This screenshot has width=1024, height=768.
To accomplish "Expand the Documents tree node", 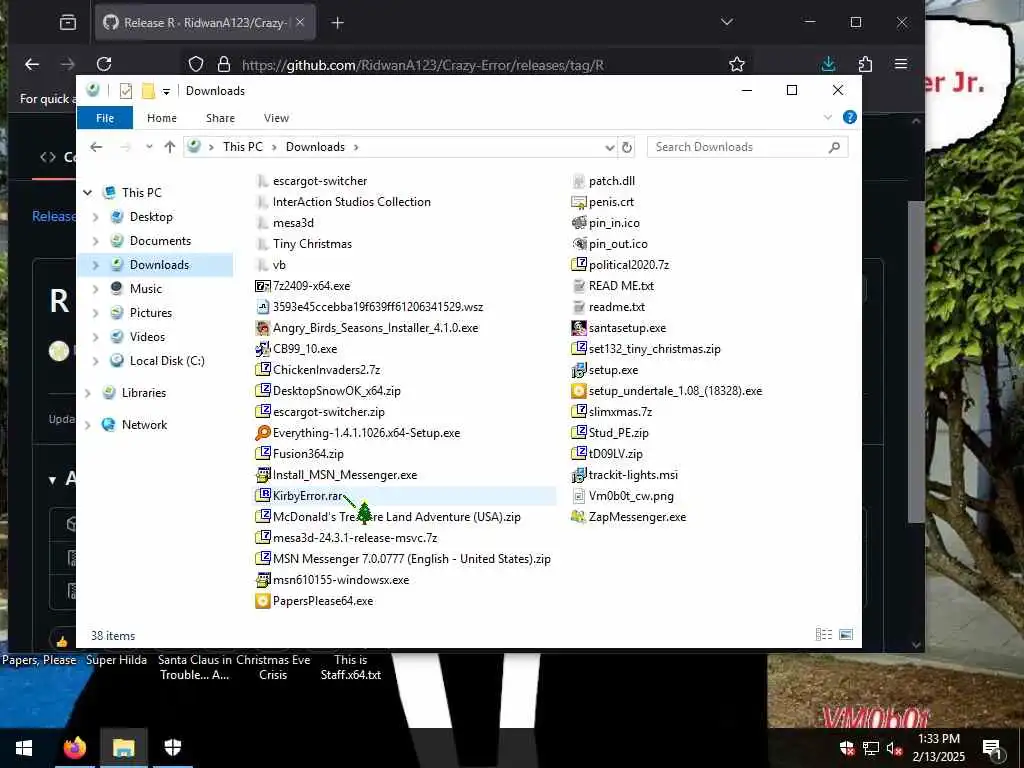I will pos(95,241).
